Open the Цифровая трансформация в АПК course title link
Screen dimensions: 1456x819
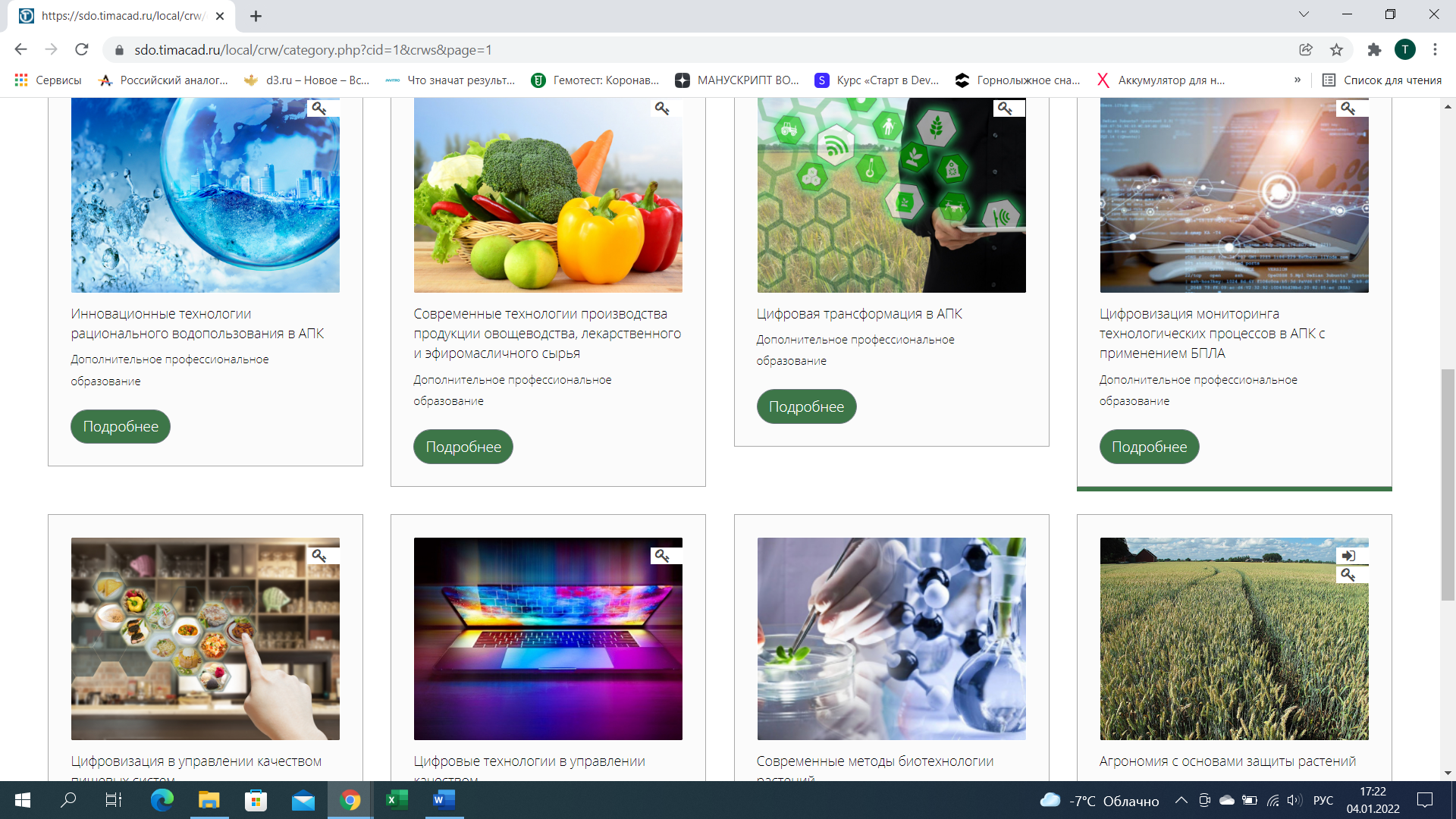pos(858,314)
